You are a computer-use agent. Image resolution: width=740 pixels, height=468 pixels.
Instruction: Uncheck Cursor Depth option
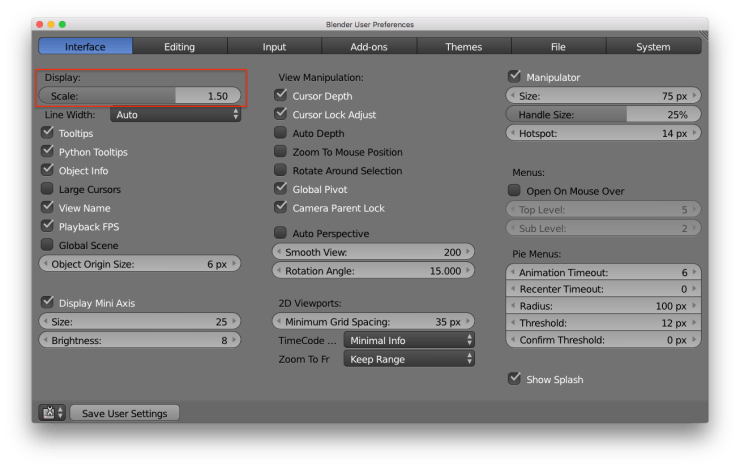(x=281, y=95)
